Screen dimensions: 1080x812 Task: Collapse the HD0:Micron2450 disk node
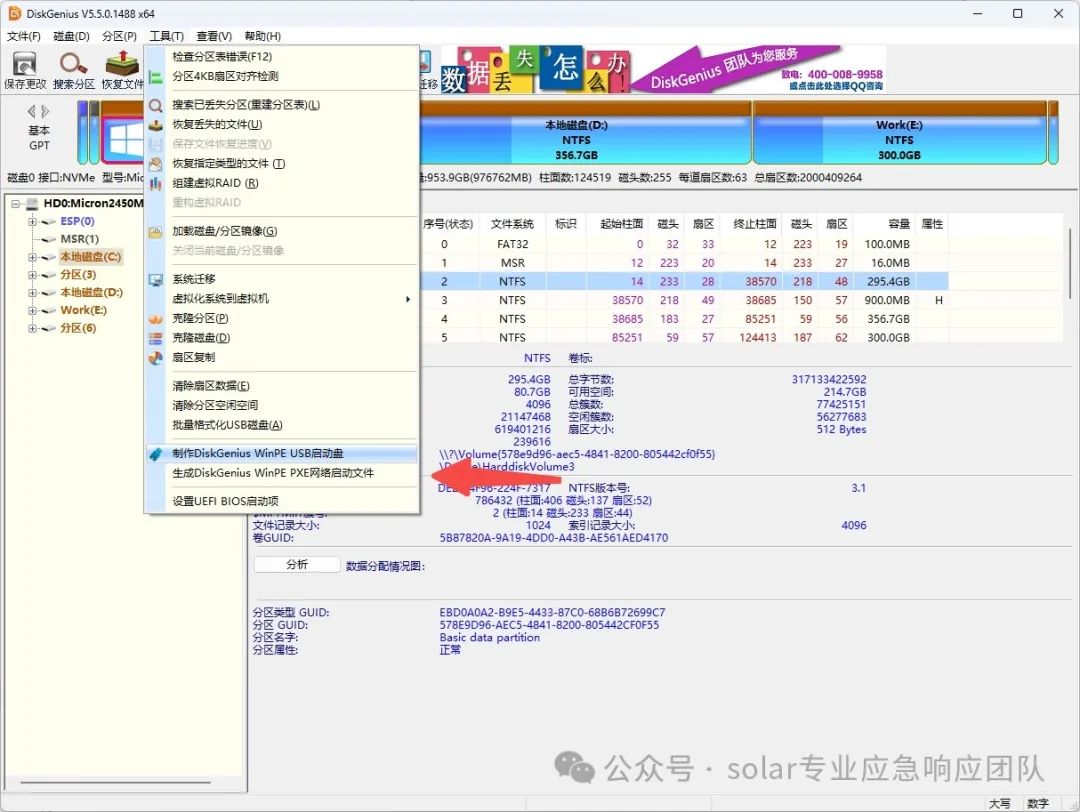[x=16, y=204]
